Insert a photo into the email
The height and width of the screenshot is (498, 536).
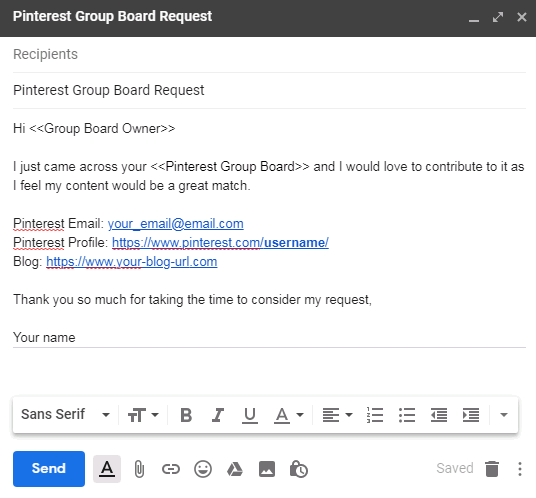click(267, 469)
